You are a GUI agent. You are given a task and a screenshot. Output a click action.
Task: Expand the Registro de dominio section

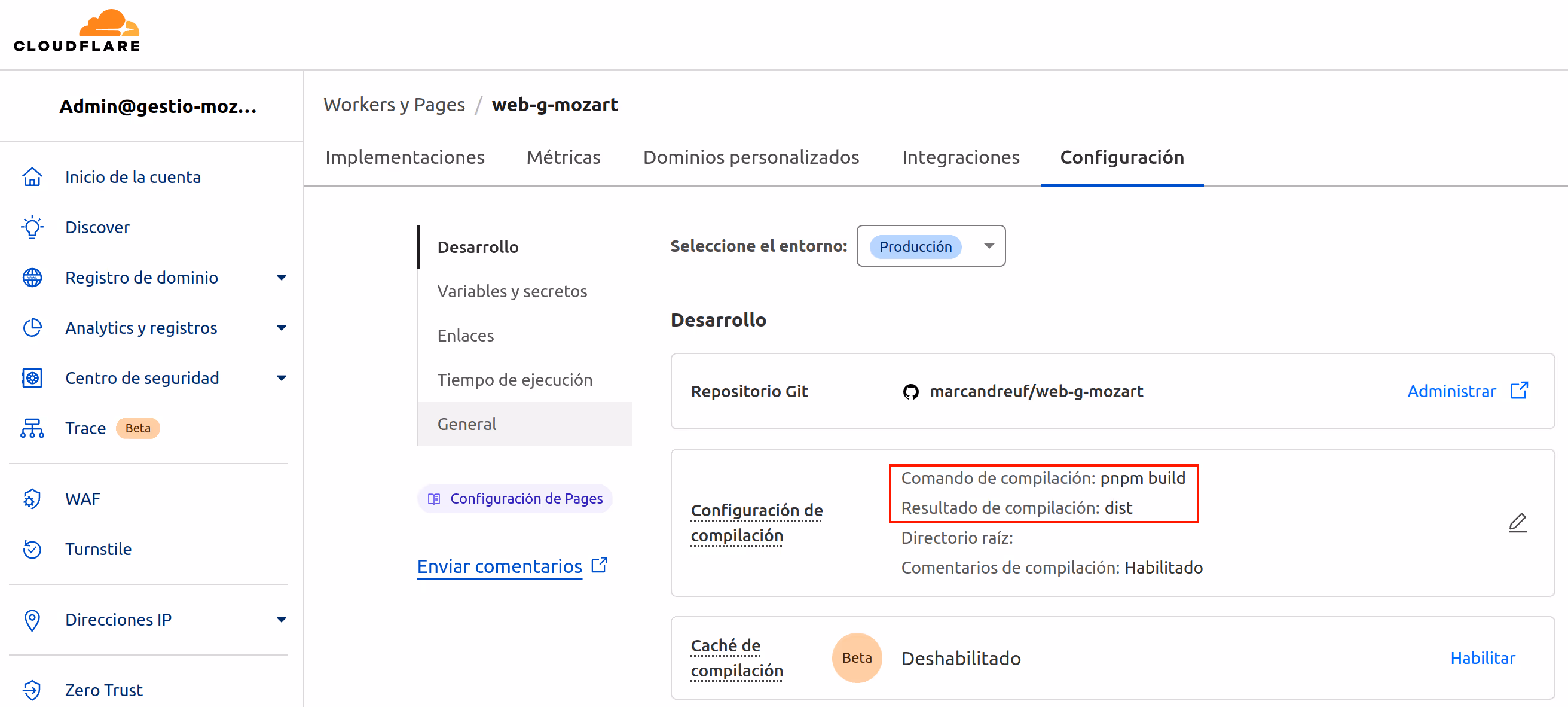click(x=281, y=277)
